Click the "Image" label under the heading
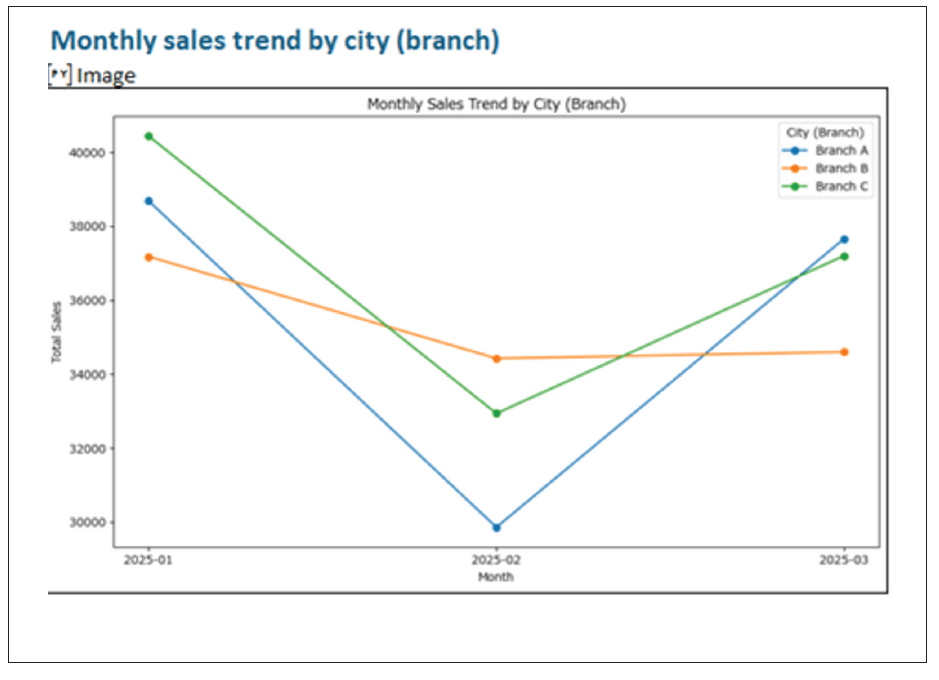The width and height of the screenshot is (939, 680). (106, 75)
